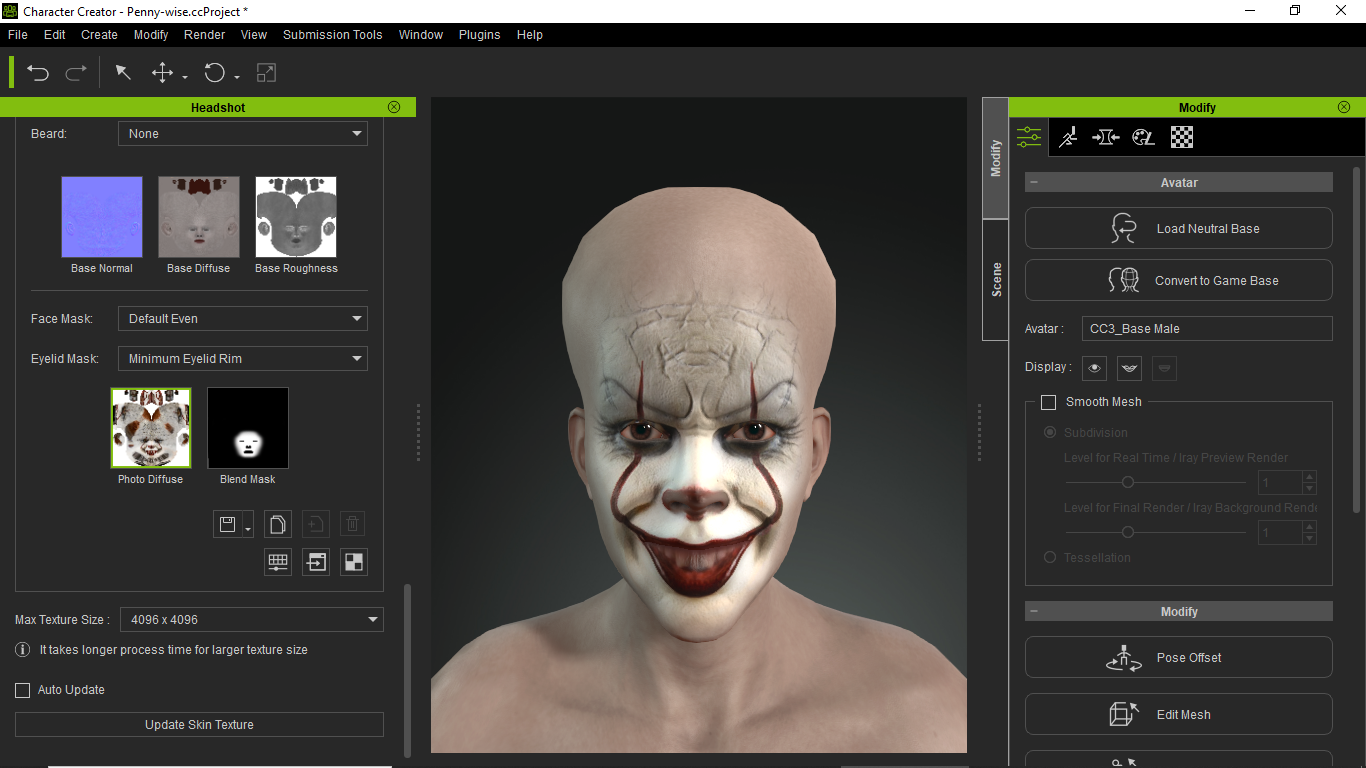Image resolution: width=1366 pixels, height=768 pixels.
Task: Open the Move tool dropdown arrow
Action: 185,77
